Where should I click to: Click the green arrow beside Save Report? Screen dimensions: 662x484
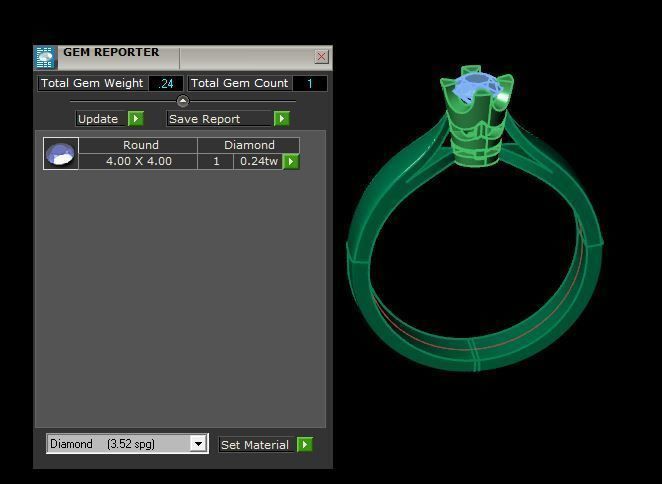(282, 119)
